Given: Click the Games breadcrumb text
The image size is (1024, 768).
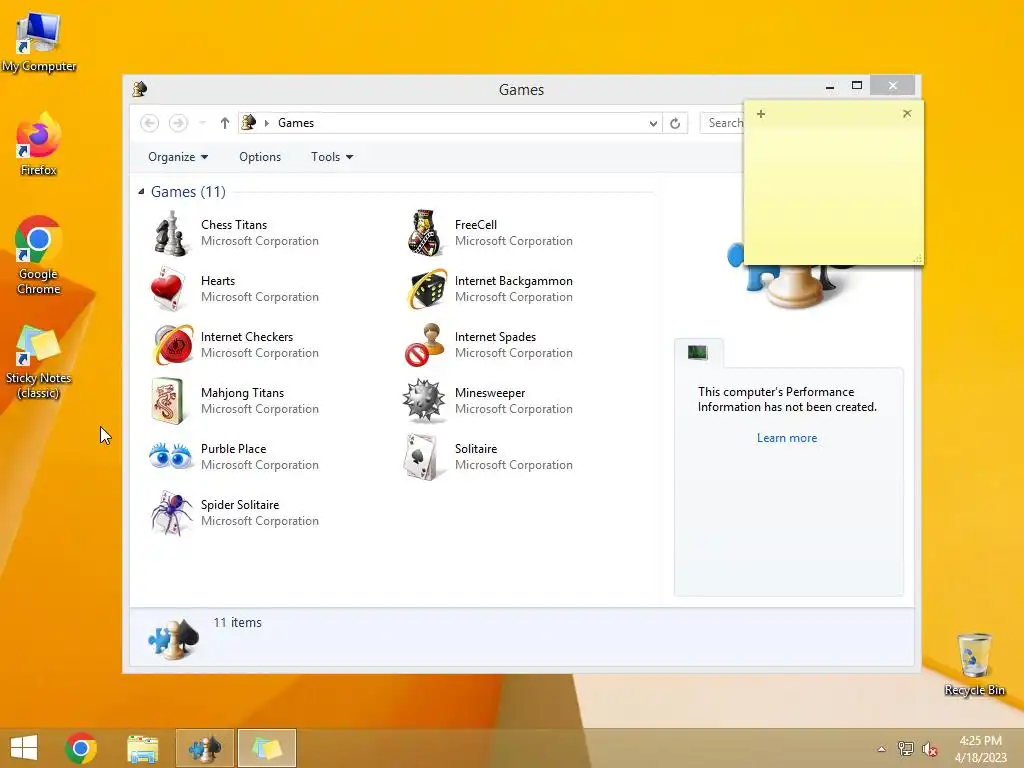Looking at the screenshot, I should point(296,123).
